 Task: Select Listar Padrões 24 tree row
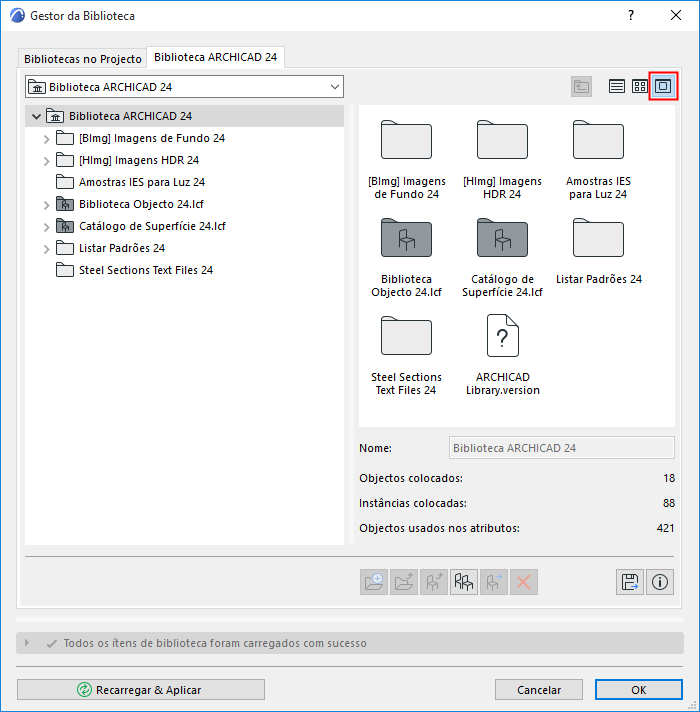coord(184,248)
